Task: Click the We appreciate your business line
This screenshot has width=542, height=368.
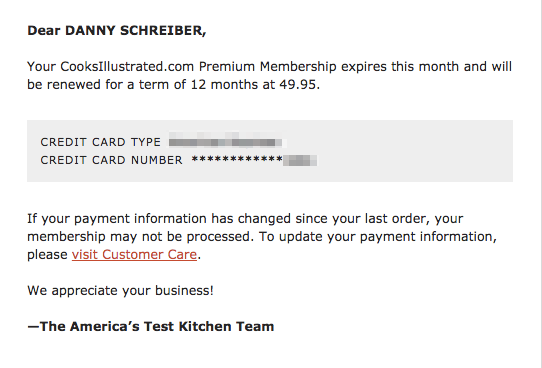Action: pos(120,291)
